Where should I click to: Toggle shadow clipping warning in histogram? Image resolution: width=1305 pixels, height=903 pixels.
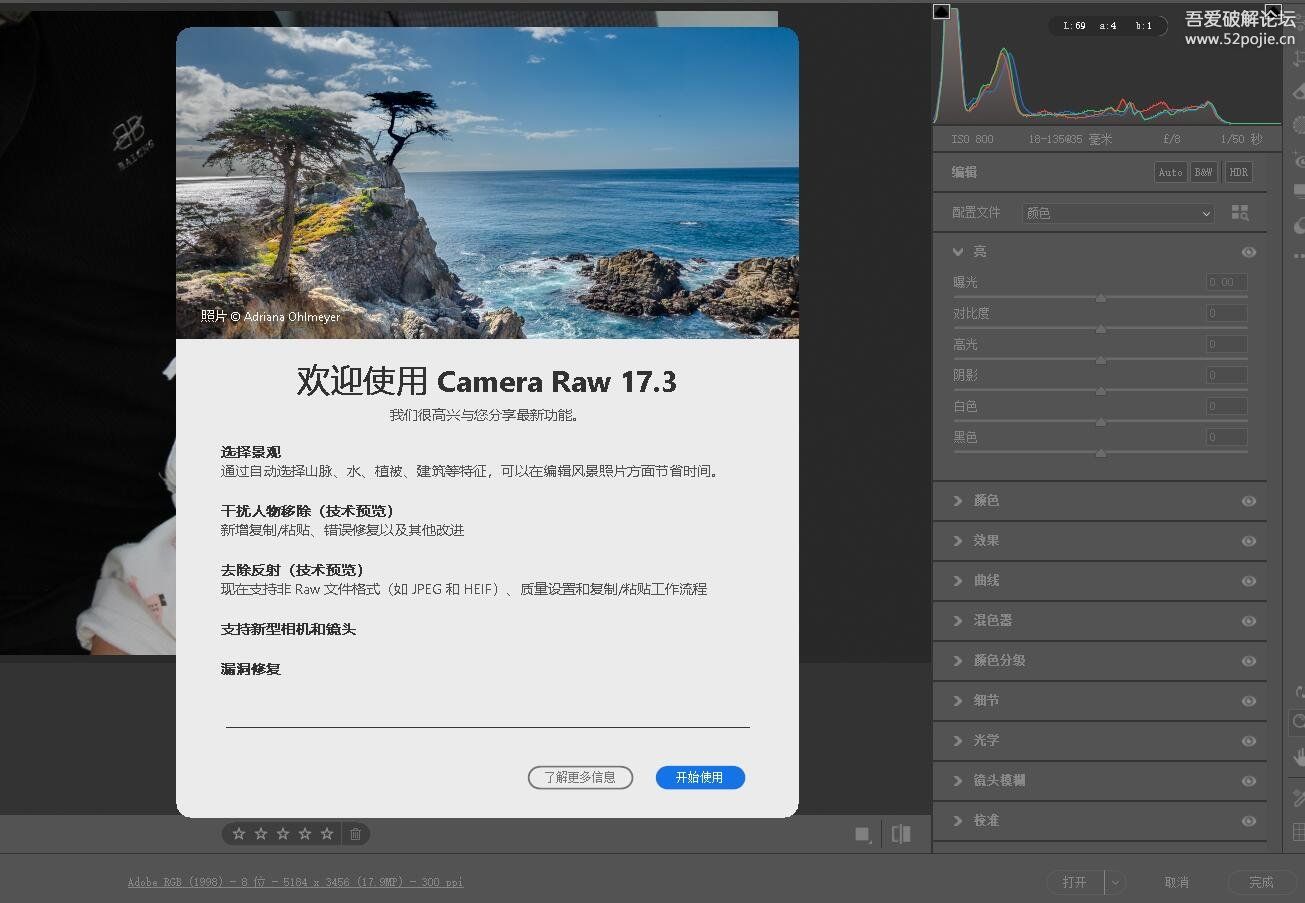click(x=941, y=11)
